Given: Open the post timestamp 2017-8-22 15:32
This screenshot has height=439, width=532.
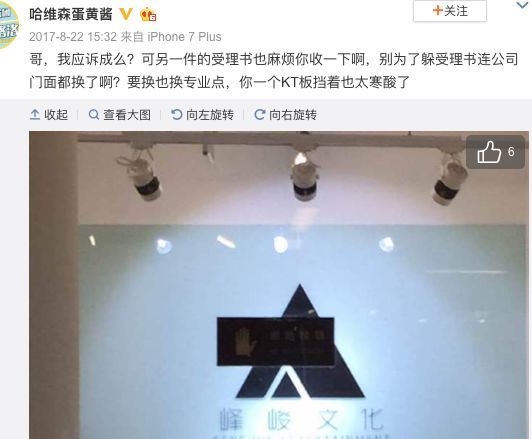Looking at the screenshot, I should [x=73, y=37].
